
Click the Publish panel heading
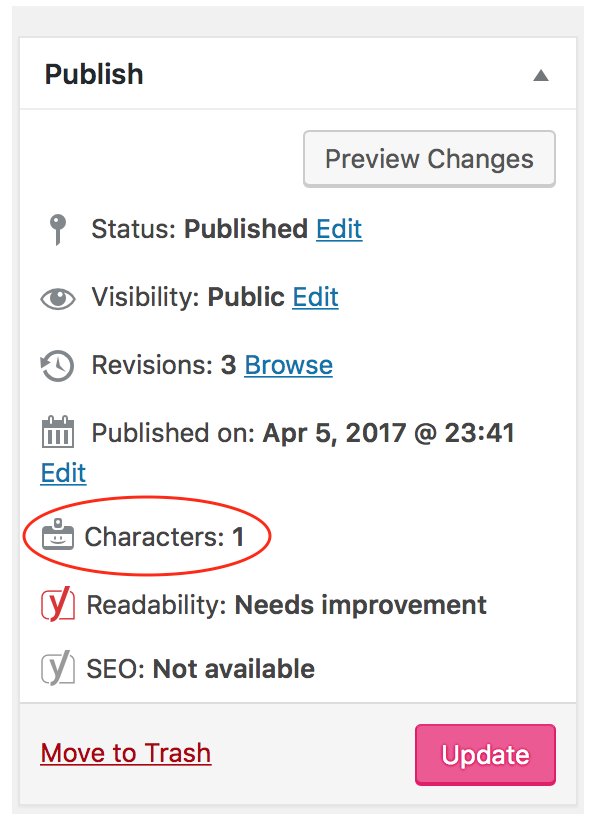coord(94,74)
